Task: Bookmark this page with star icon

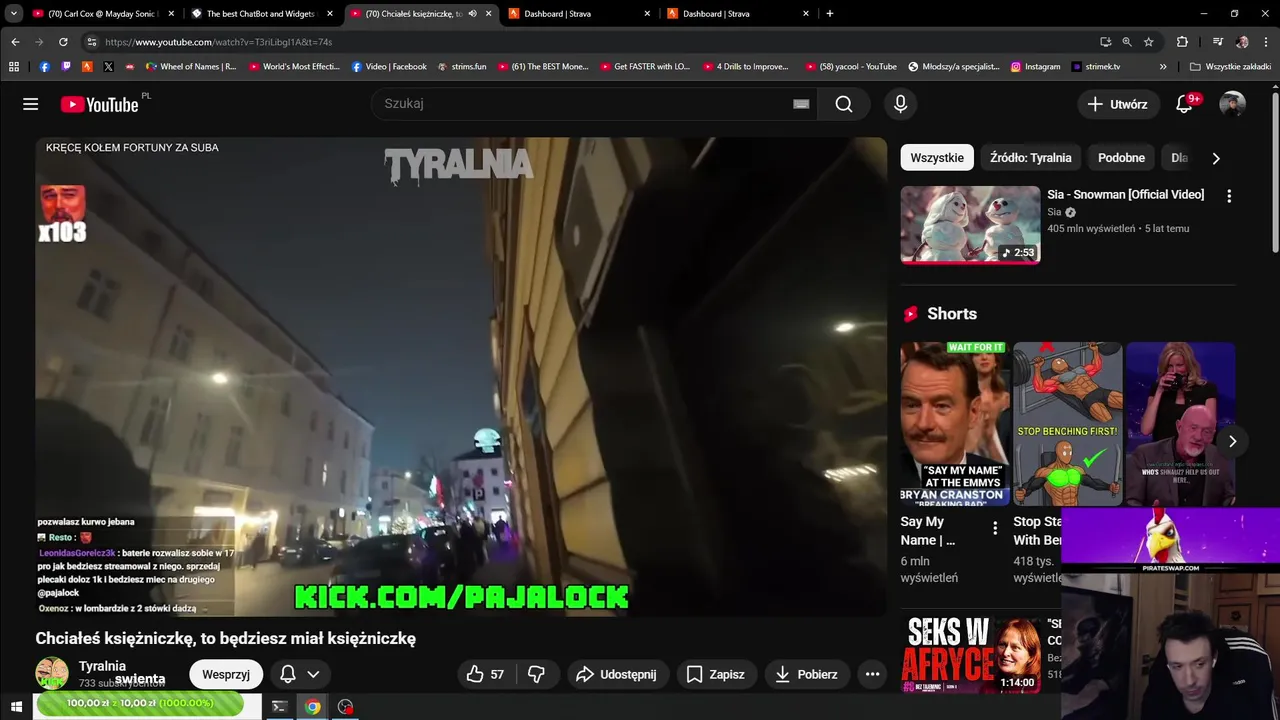Action: pyautogui.click(x=1149, y=42)
